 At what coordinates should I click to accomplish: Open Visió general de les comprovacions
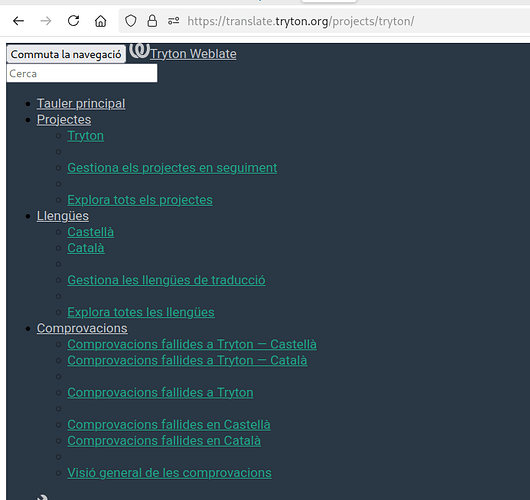169,473
